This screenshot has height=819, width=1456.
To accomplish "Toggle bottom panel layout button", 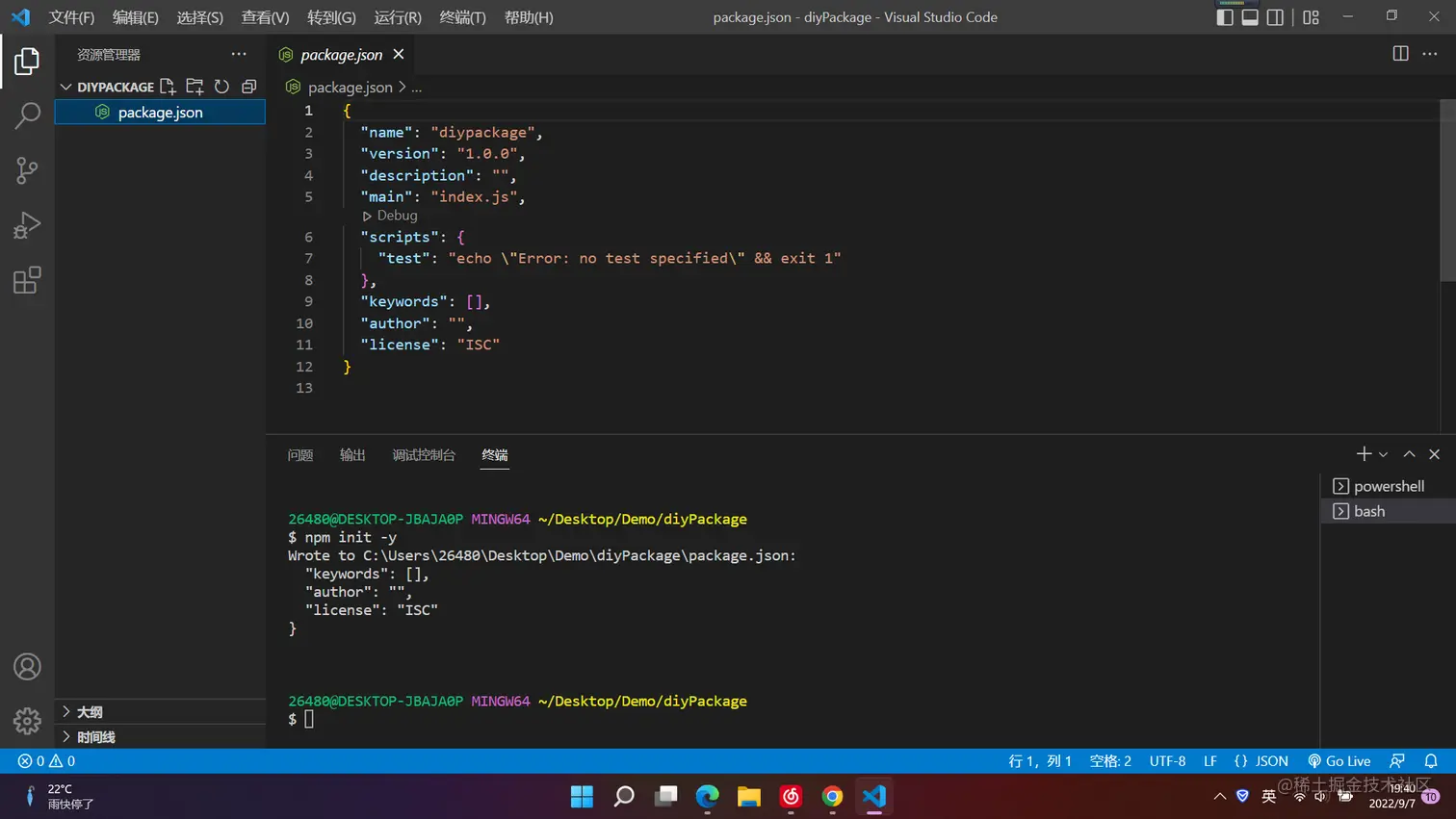I will (x=1250, y=17).
